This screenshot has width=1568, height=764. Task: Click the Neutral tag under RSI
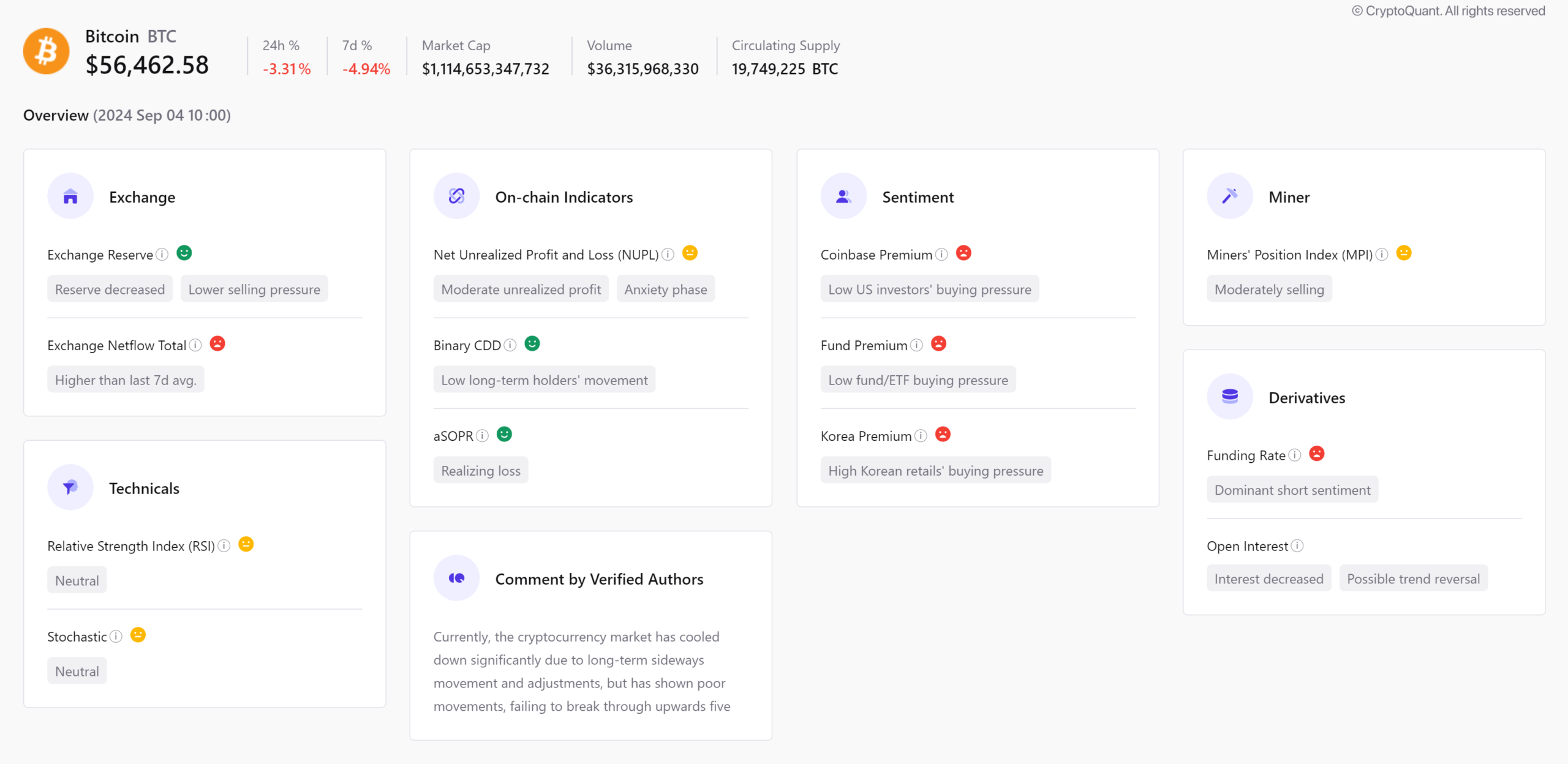coord(77,580)
